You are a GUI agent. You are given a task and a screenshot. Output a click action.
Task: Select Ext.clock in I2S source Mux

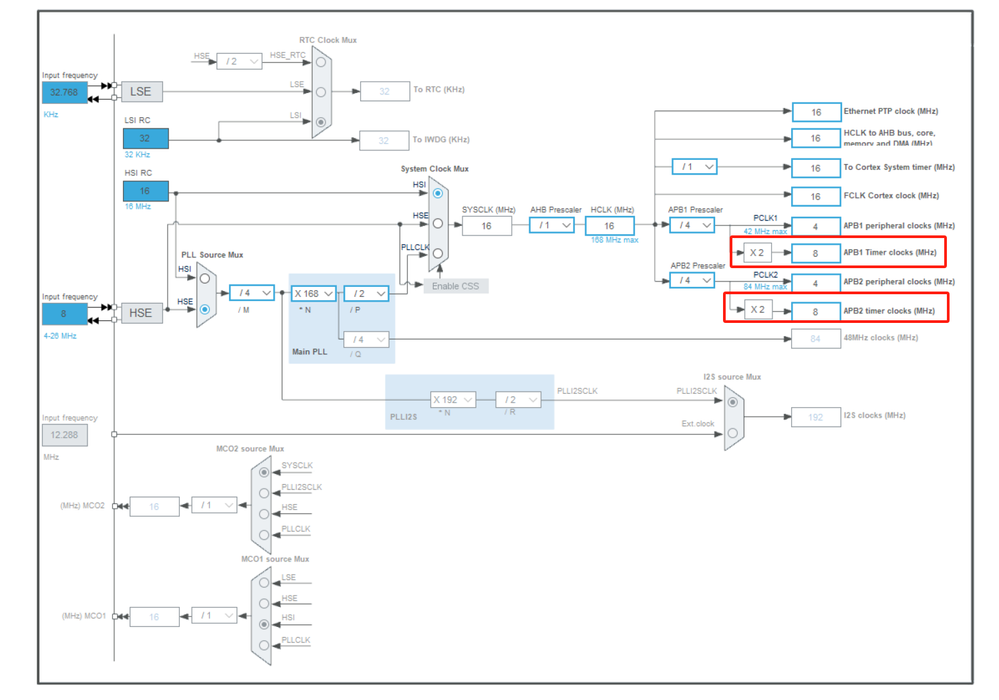[733, 433]
